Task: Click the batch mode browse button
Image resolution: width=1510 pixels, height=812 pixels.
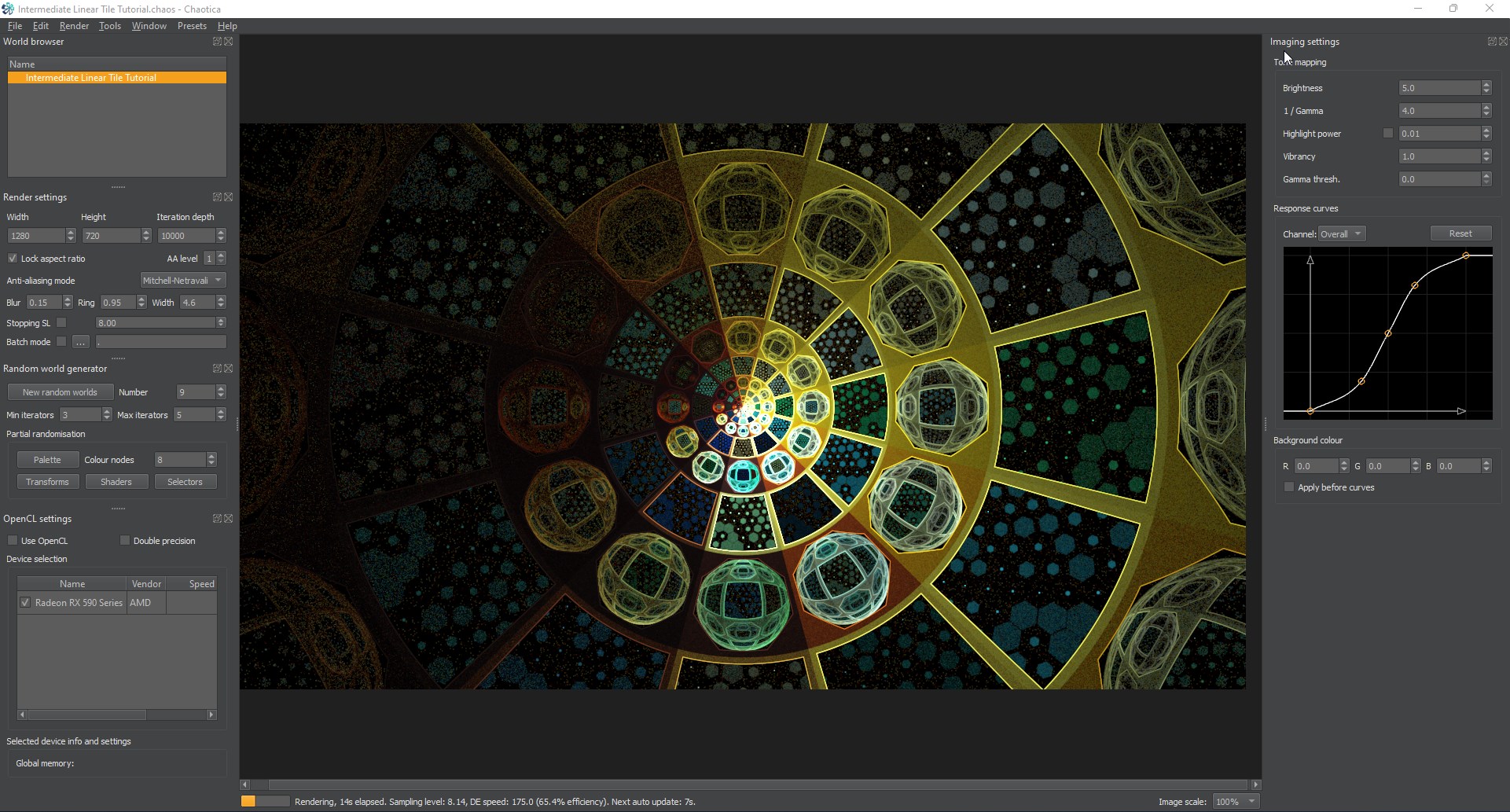Action: 81,342
